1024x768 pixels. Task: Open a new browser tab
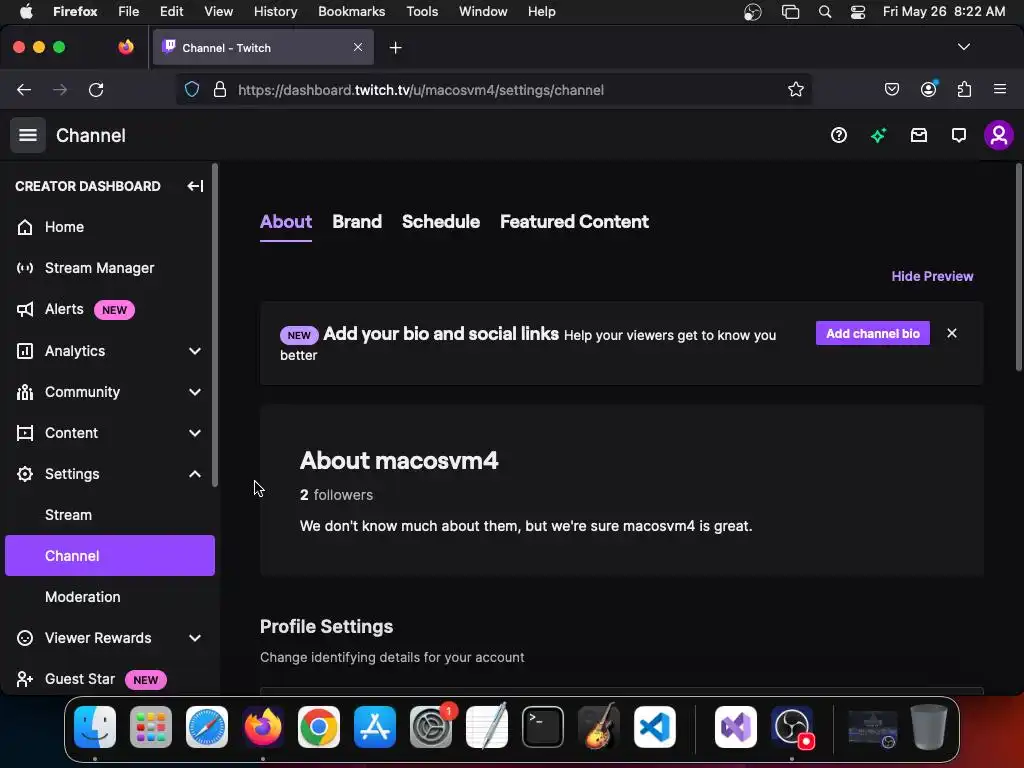click(x=395, y=48)
